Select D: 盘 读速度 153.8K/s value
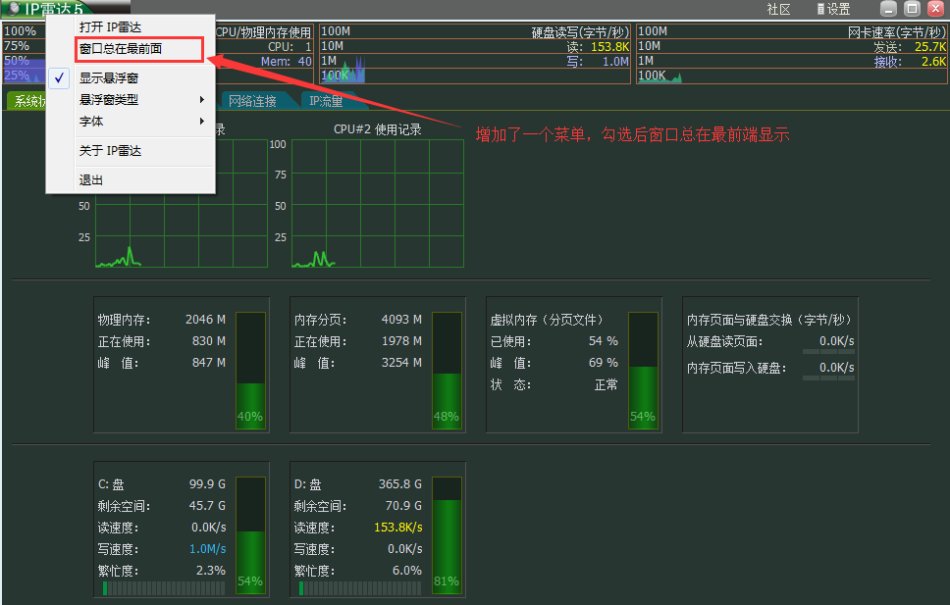The height and width of the screenshot is (605, 950). pyautogui.click(x=398, y=527)
